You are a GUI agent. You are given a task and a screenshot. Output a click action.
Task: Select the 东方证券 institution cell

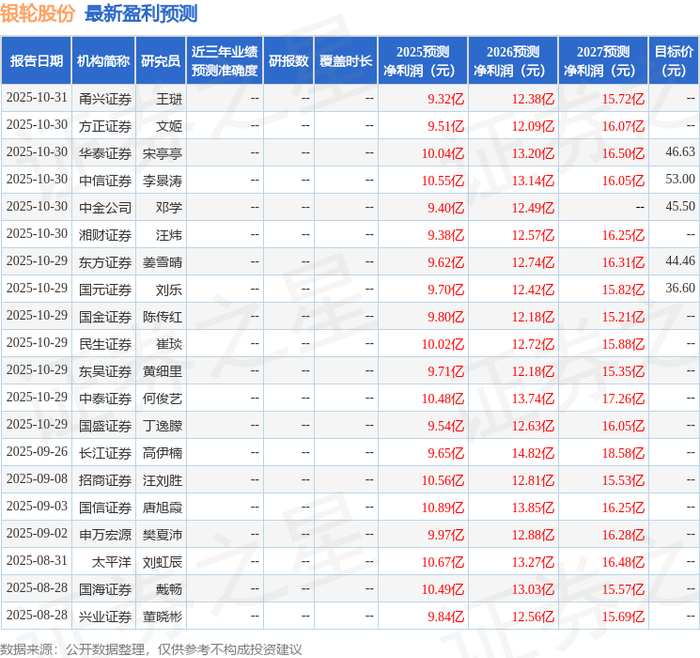coord(105,262)
